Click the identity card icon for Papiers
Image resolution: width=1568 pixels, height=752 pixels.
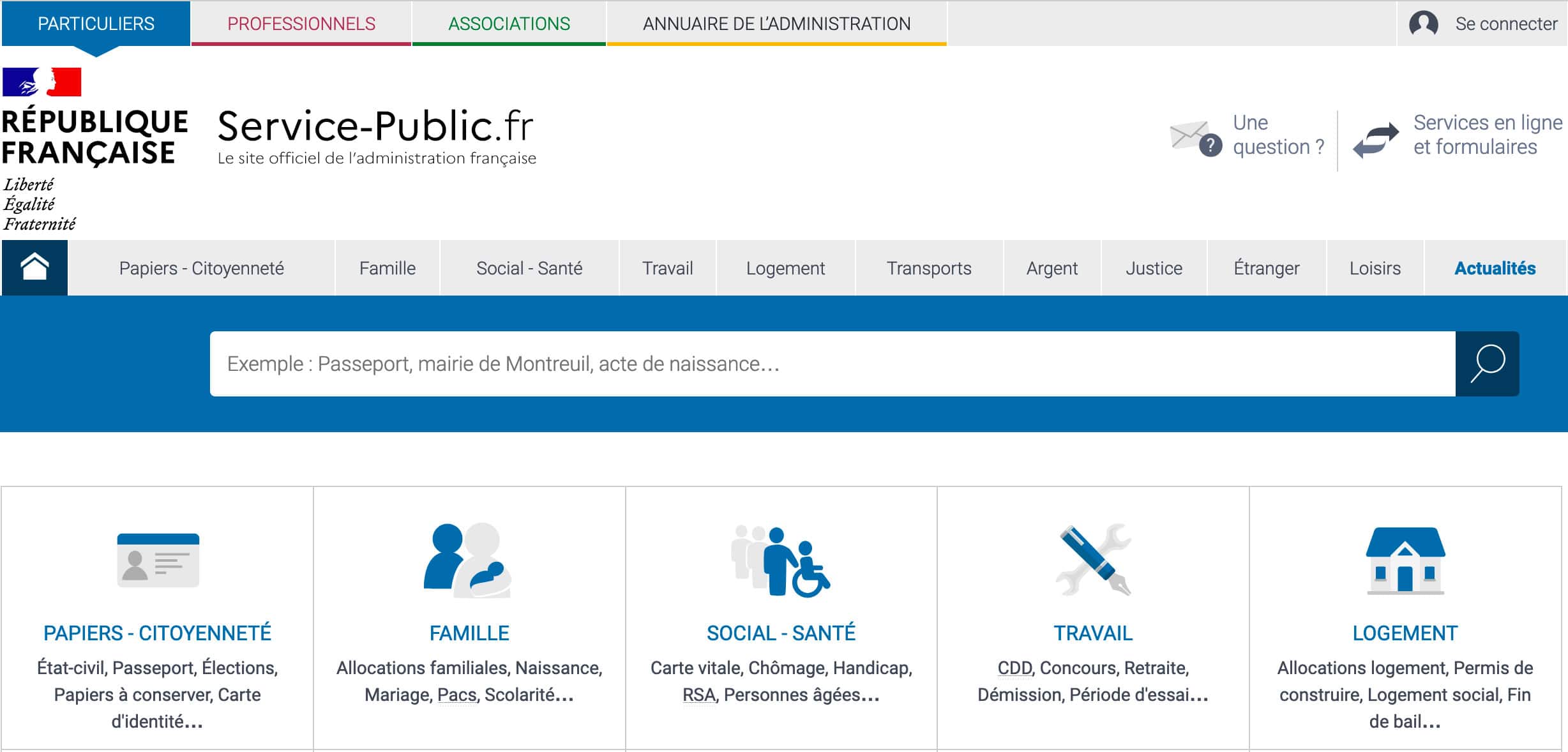click(158, 560)
